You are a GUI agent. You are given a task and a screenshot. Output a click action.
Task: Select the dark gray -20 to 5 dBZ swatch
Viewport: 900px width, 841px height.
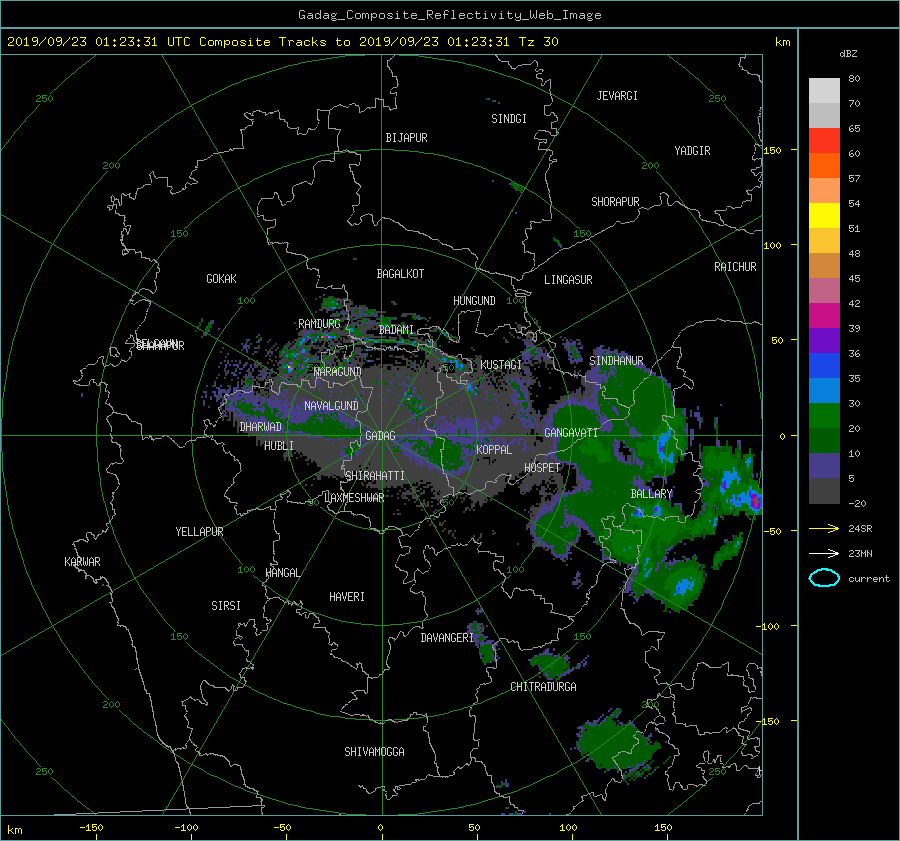tap(824, 491)
